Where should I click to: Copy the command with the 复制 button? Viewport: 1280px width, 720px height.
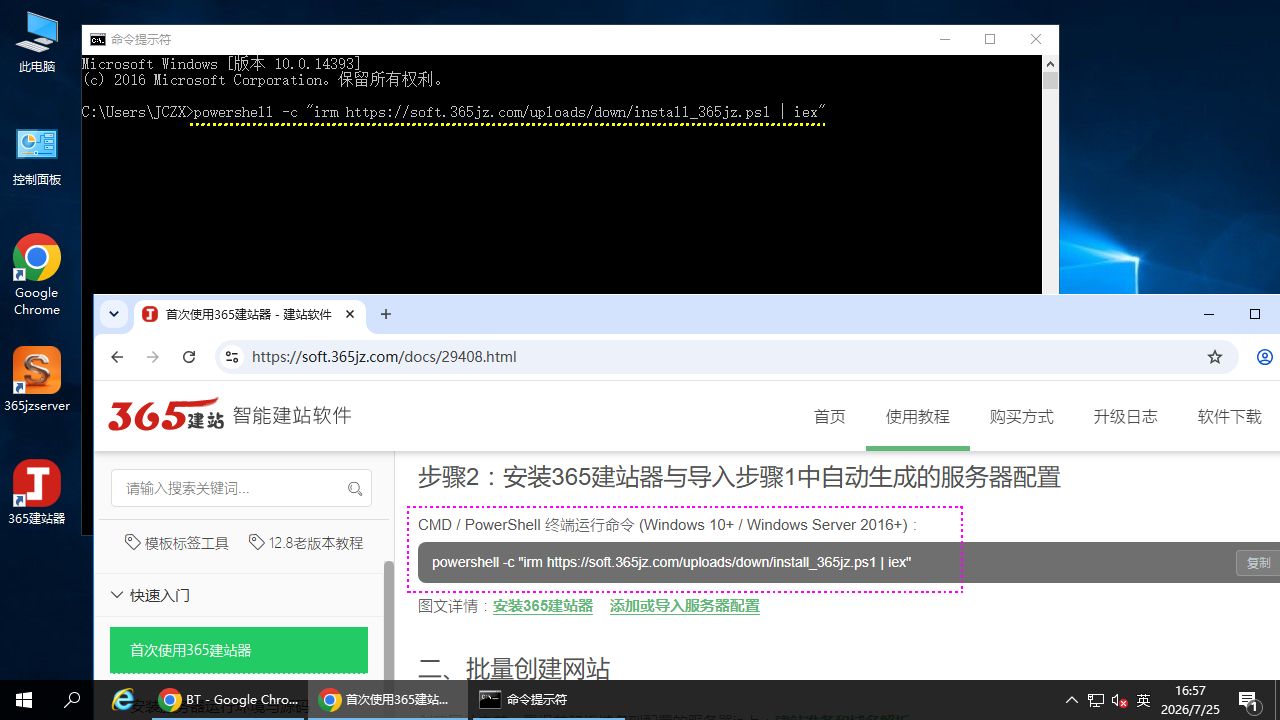[1258, 563]
